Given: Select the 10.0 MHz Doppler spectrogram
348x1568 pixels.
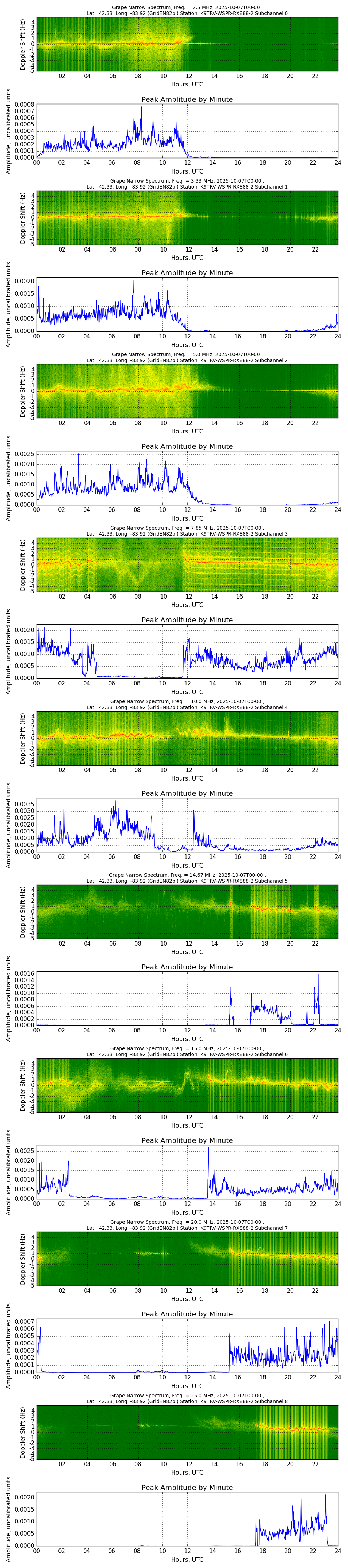Looking at the screenshot, I should coord(187,738).
